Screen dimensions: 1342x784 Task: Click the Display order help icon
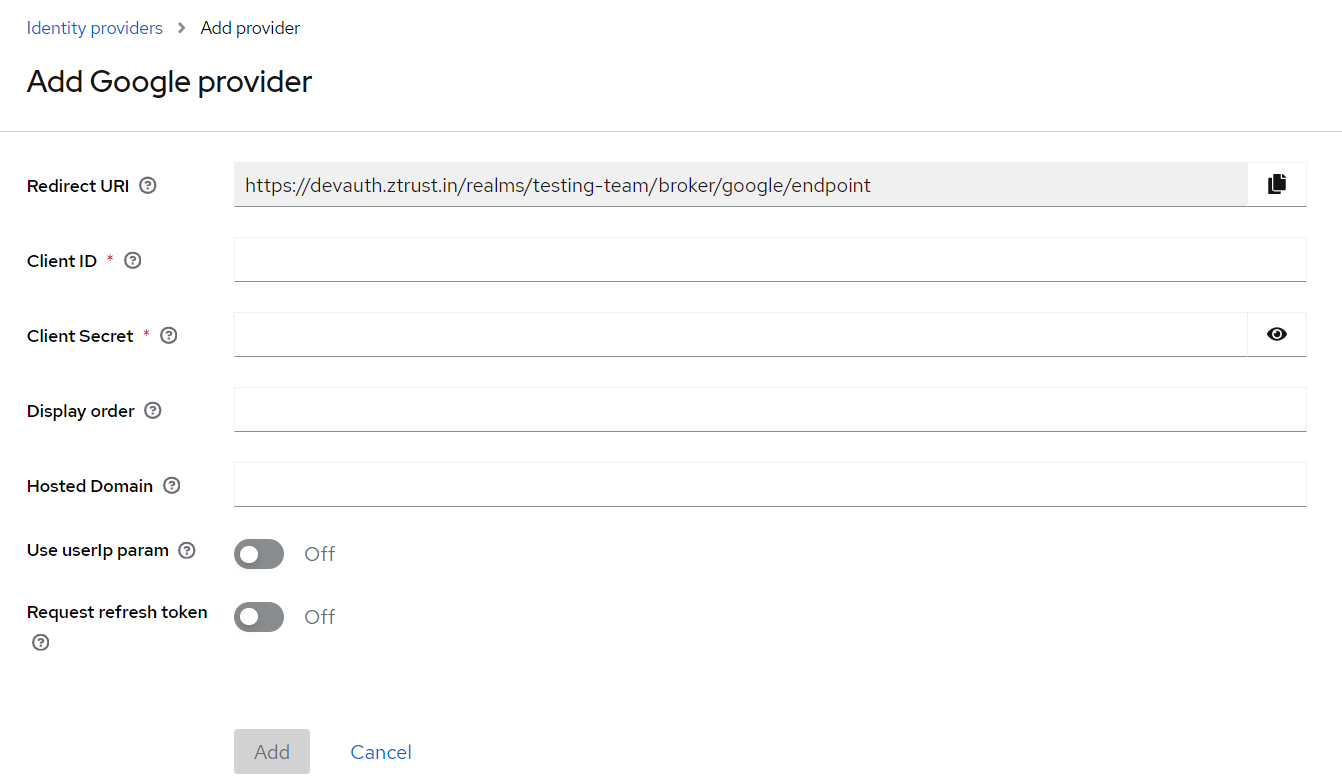pos(153,410)
